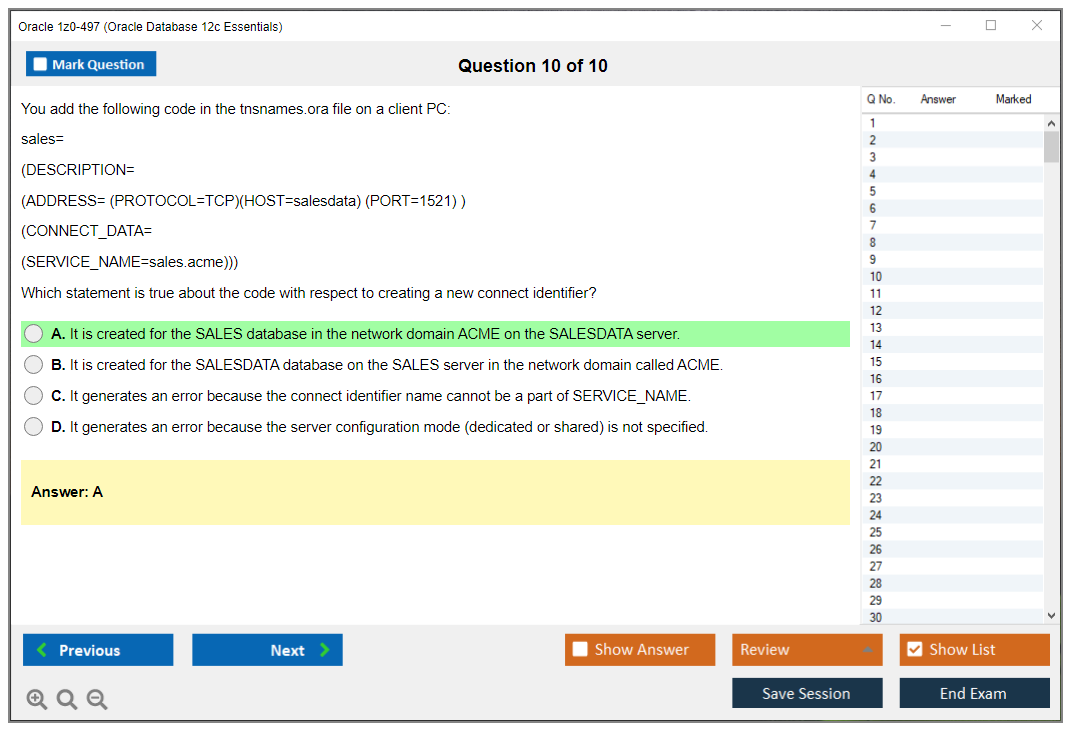This screenshot has height=735, width=1075.
Task: Click the zoom out magnifier icon
Action: (x=97, y=700)
